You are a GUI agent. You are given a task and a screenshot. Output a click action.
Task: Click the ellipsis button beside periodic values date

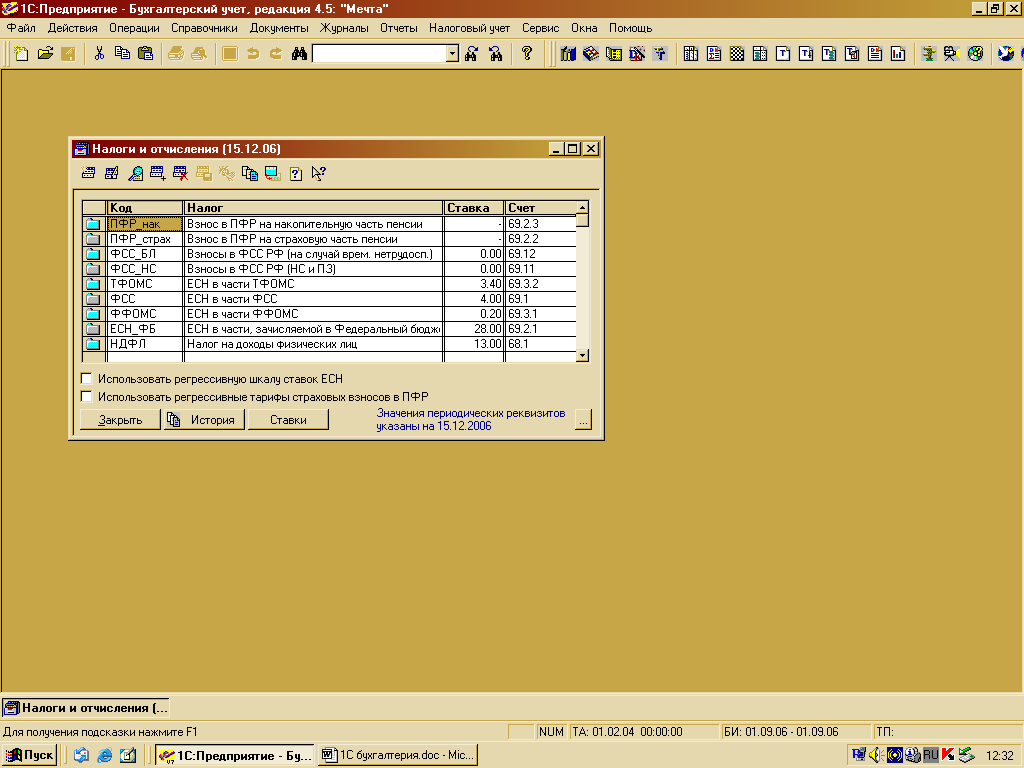584,420
